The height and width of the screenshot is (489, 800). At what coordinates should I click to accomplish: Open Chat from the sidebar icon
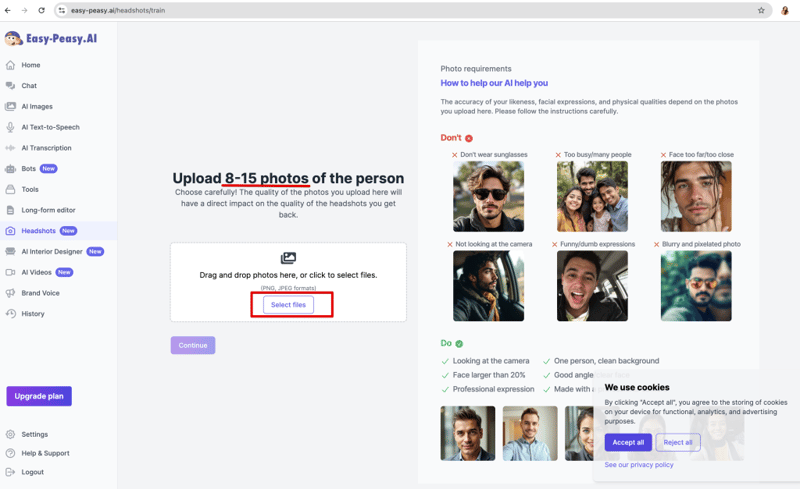pyautogui.click(x=11, y=86)
